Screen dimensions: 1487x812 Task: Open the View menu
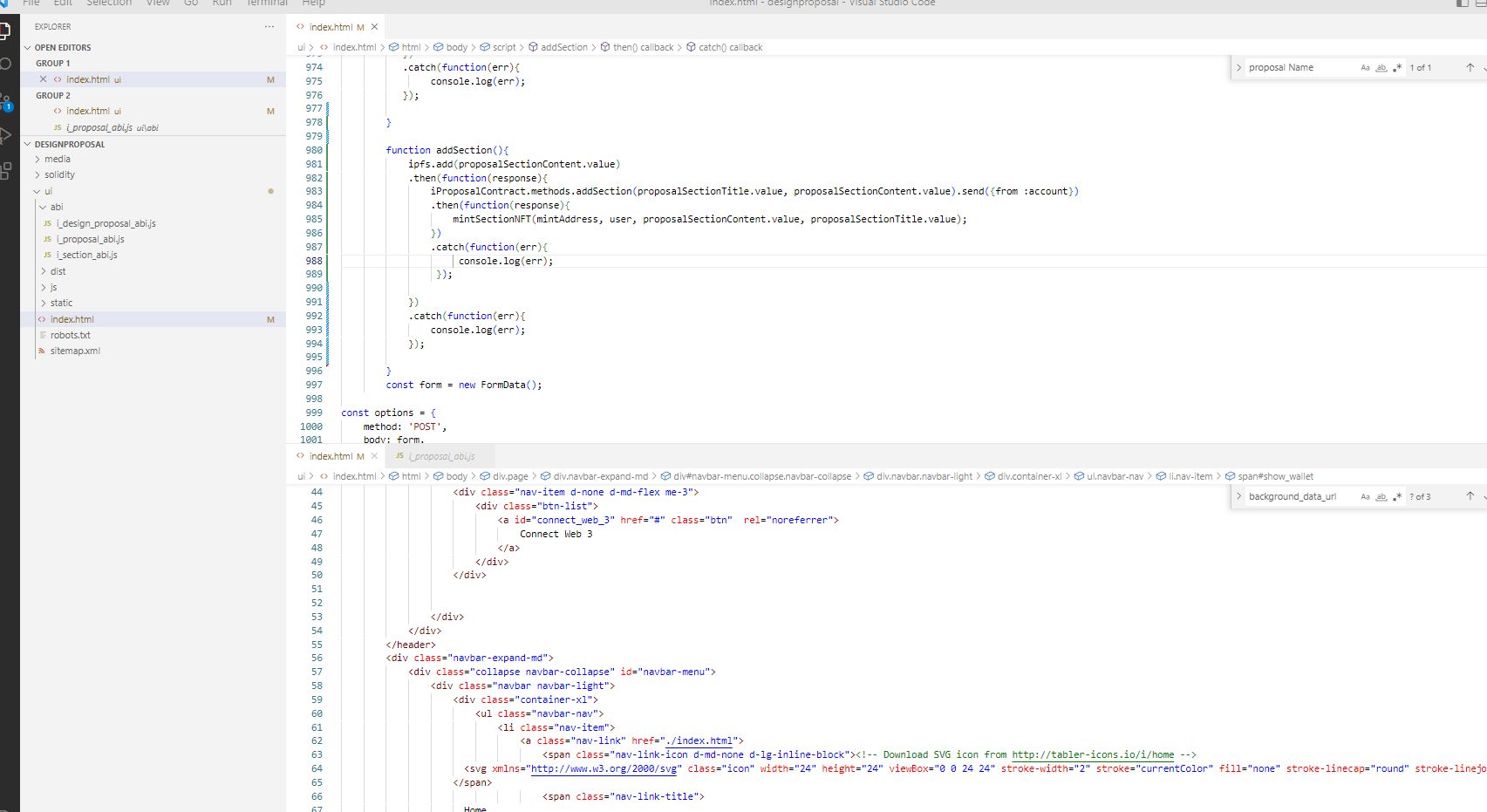tap(158, 3)
